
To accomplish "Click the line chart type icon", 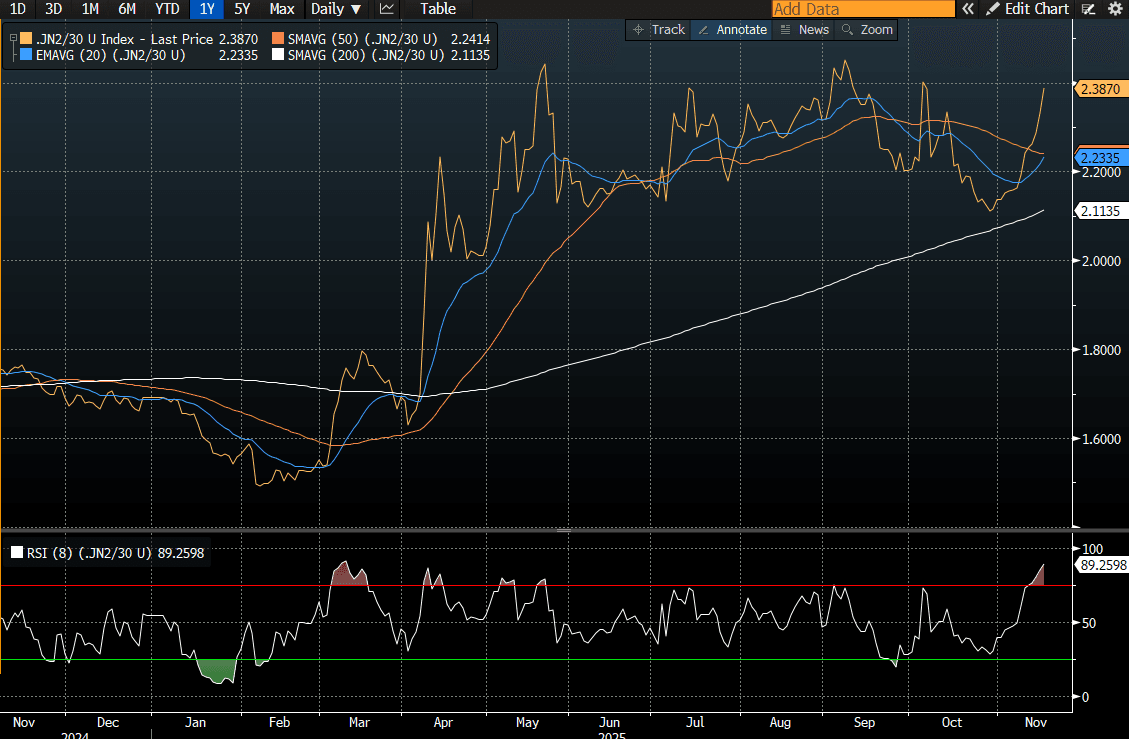I will click(x=387, y=9).
